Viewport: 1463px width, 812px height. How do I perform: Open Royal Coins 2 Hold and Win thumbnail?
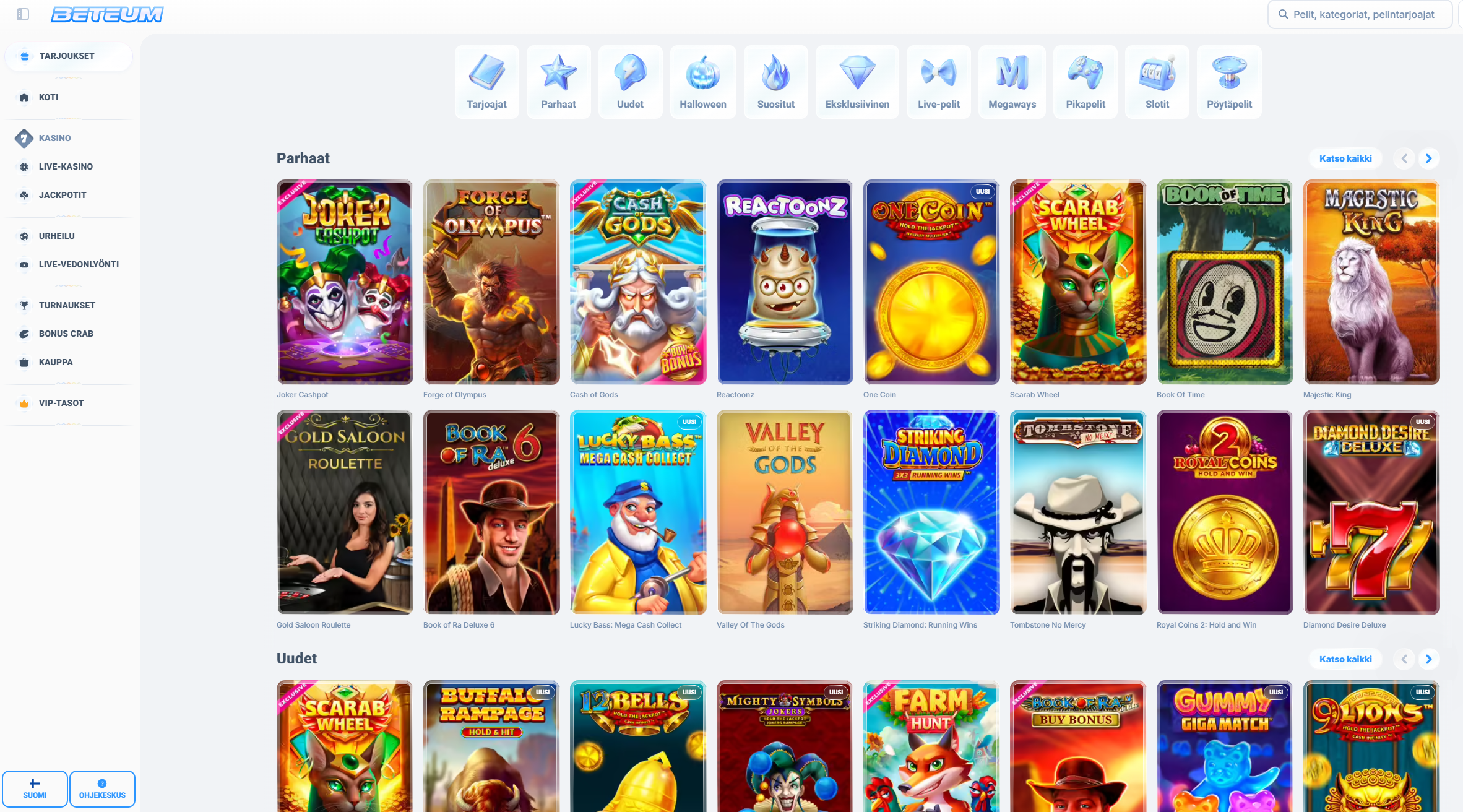tap(1224, 512)
